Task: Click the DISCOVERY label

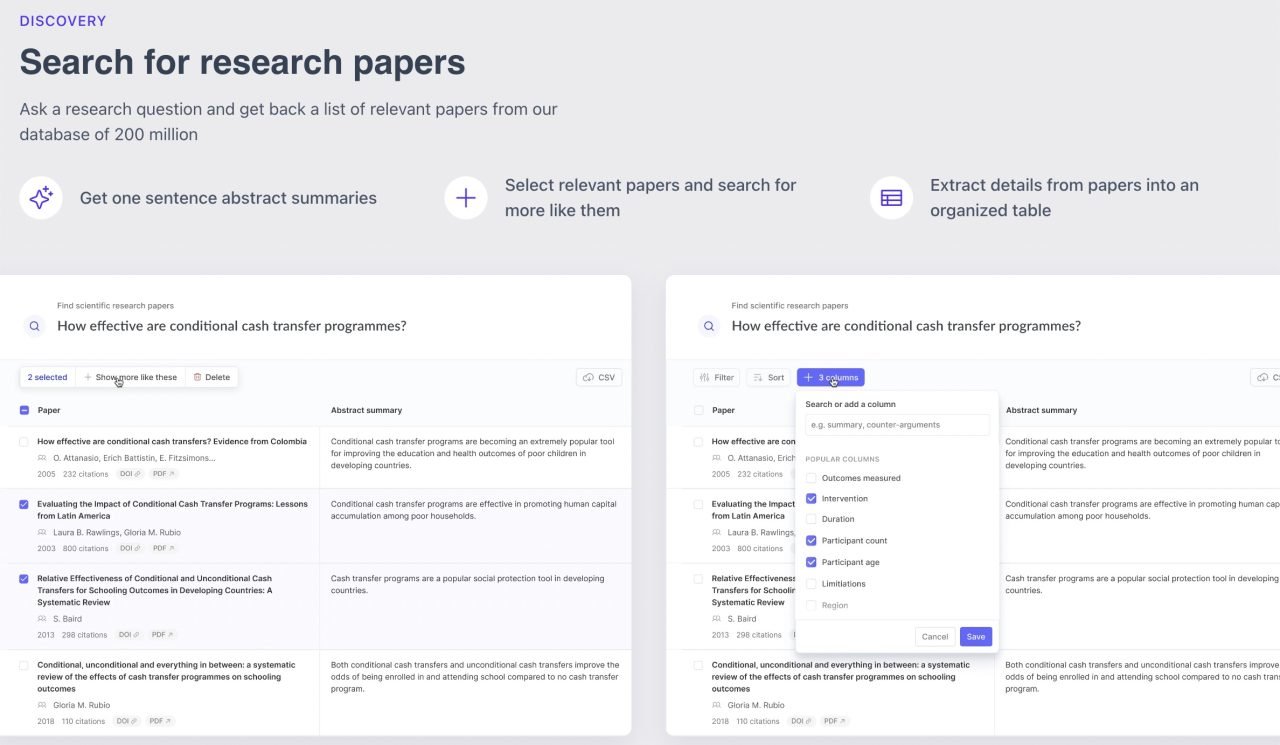Action: (x=63, y=21)
